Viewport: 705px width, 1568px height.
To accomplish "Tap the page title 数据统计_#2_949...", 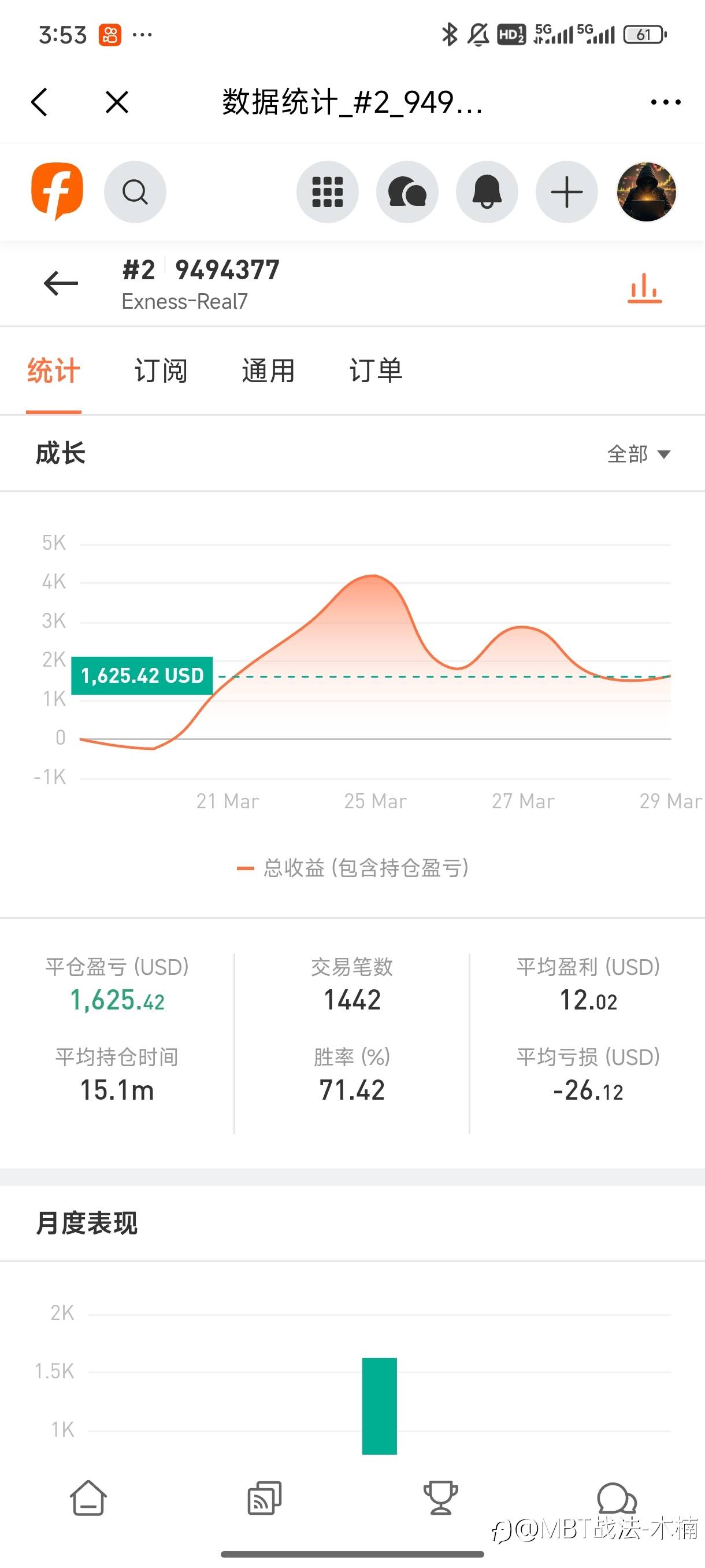I will [352, 102].
